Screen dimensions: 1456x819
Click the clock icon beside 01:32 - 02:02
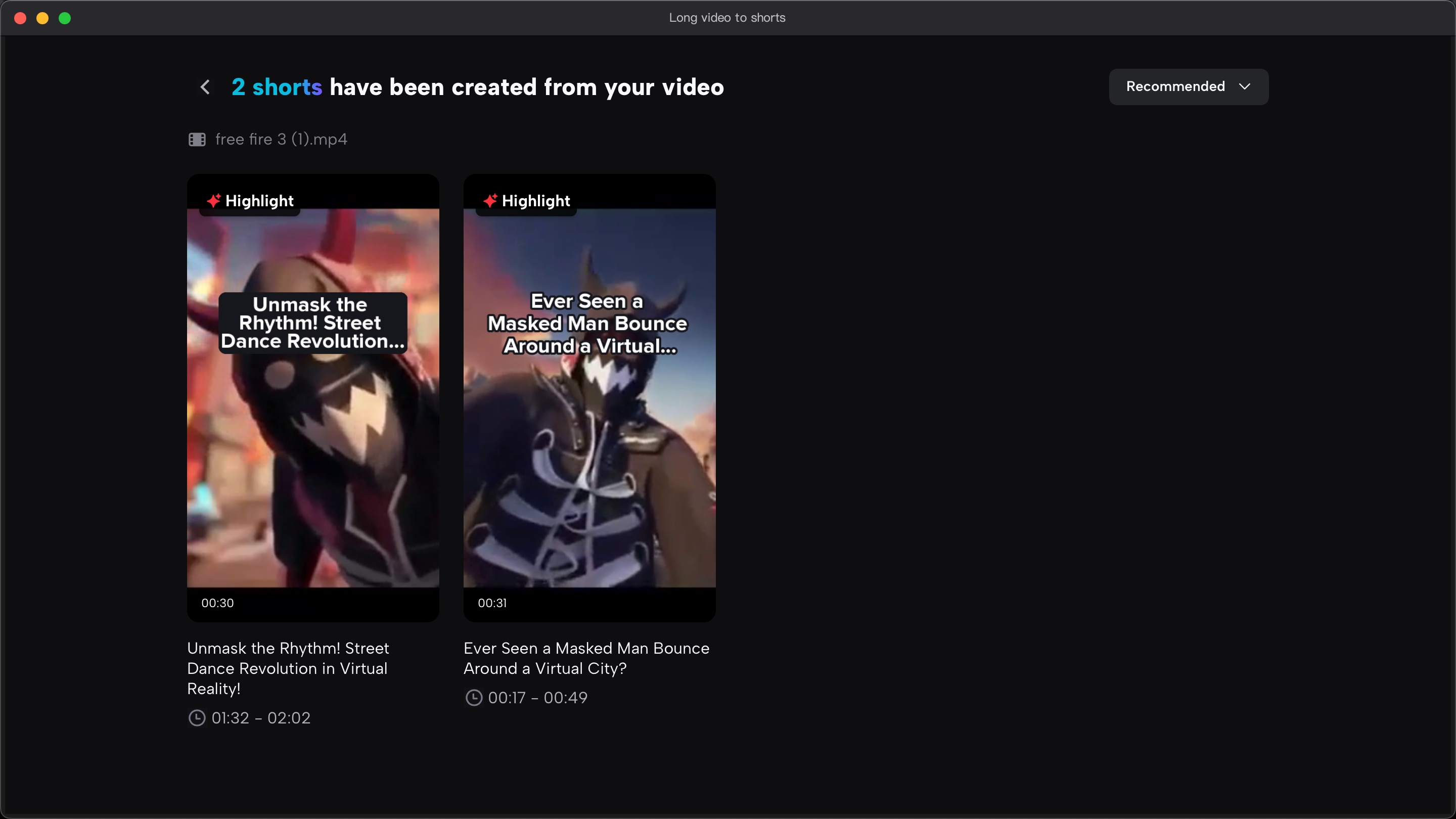tap(197, 718)
